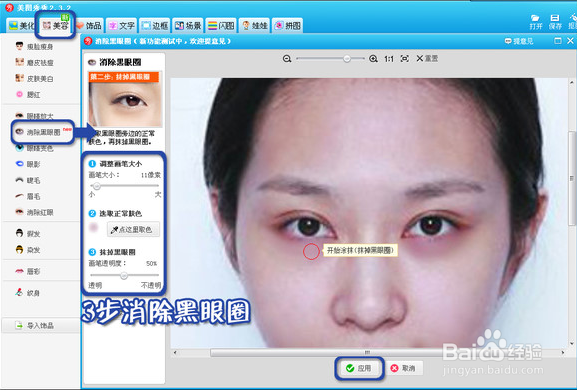Select the 皮肤美白 skin whitening tool

click(x=35, y=78)
